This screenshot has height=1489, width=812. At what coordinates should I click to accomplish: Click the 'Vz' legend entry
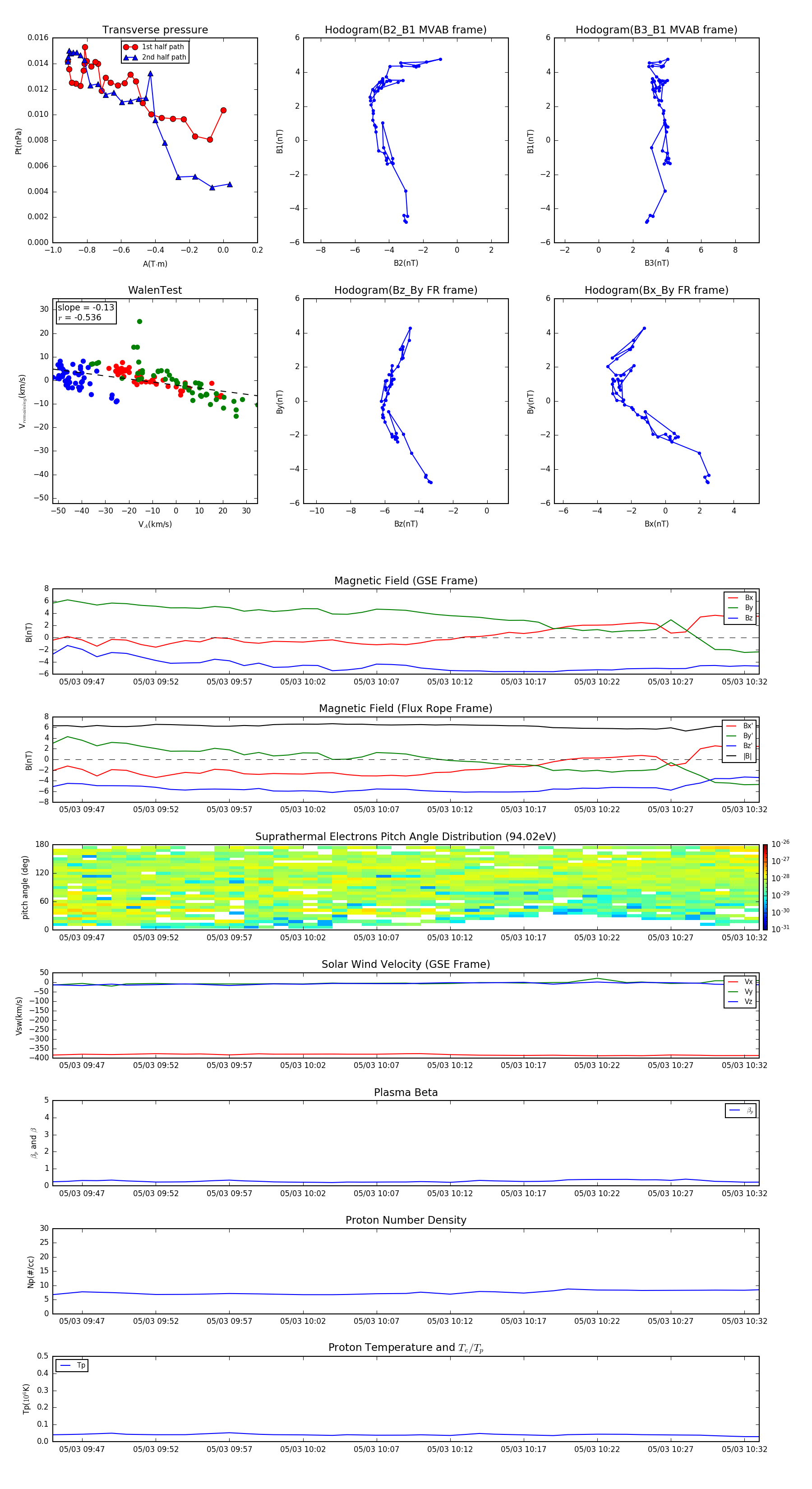click(741, 1002)
